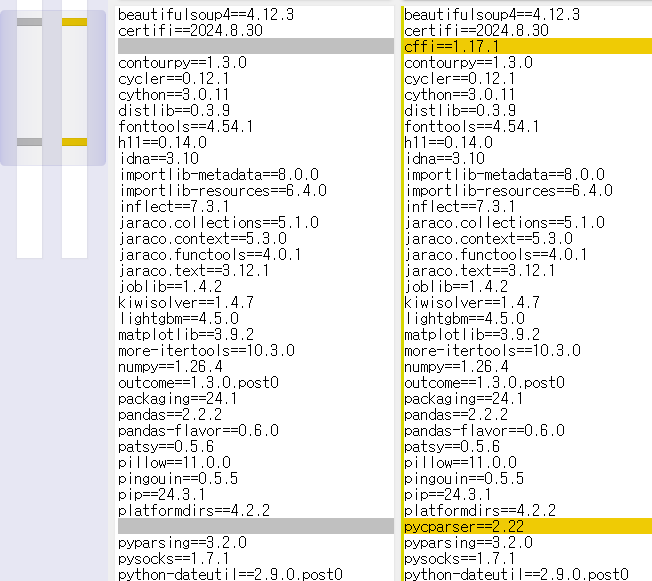The image size is (652, 581).
Task: Select numpy==1.26.4 in right pane
Action: (457, 366)
